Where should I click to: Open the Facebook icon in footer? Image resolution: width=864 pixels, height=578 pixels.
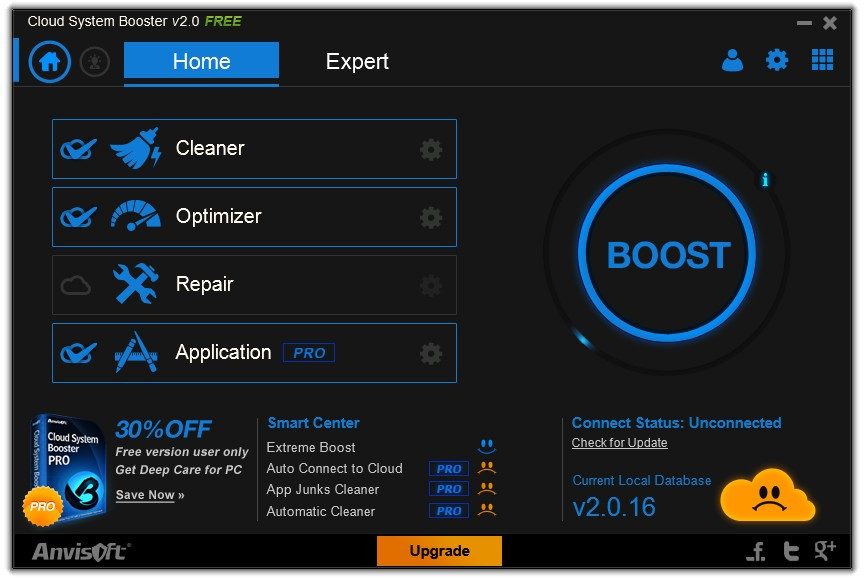tap(758, 550)
